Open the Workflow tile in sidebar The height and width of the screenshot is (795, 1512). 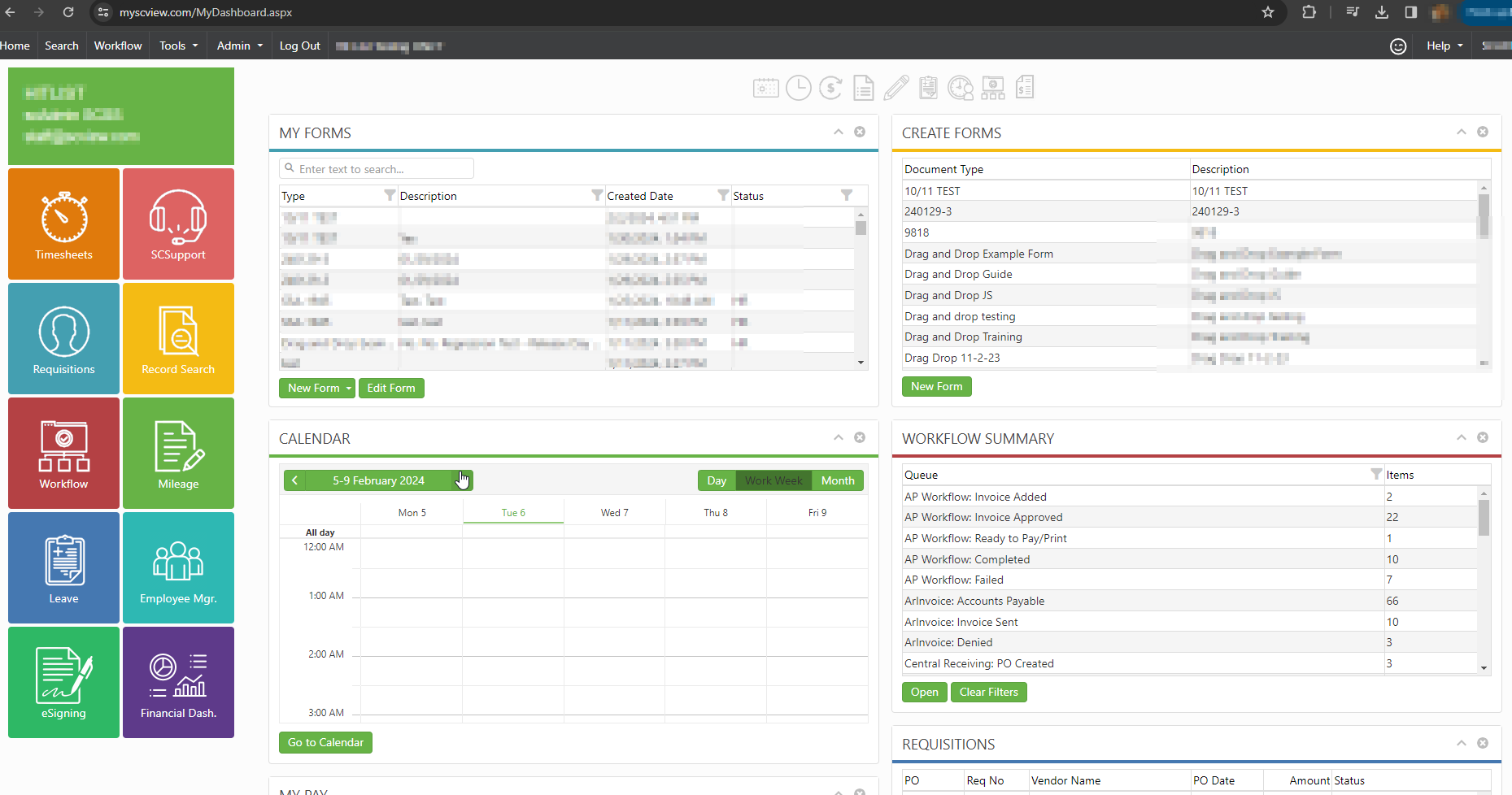pos(63,453)
